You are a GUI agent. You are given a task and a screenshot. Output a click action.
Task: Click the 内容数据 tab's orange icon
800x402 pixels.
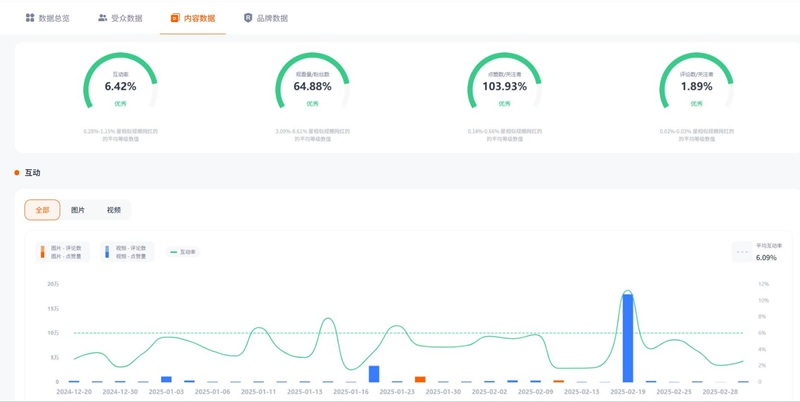176,18
